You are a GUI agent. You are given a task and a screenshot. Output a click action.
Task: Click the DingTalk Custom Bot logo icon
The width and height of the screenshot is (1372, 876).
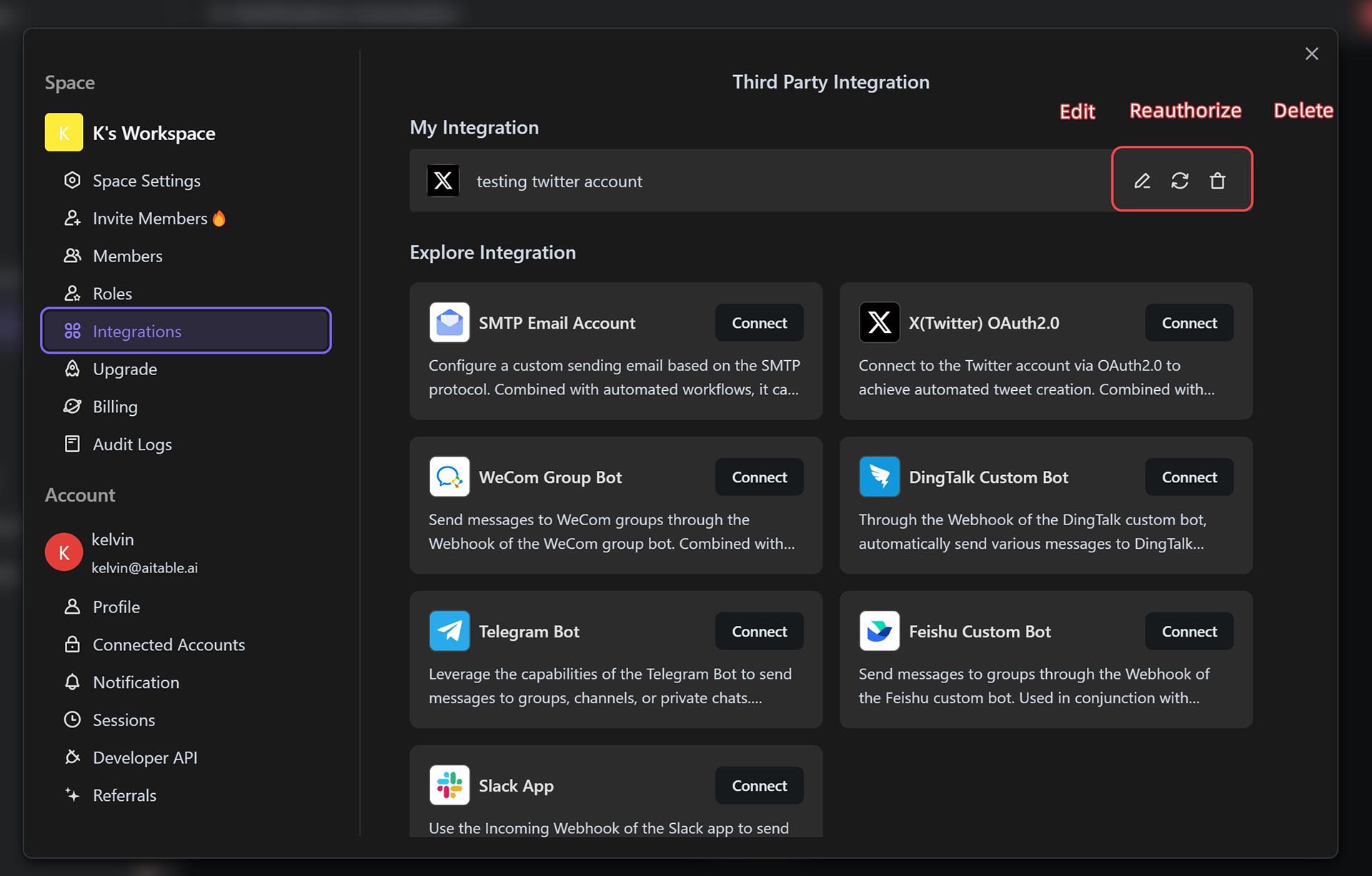point(878,476)
